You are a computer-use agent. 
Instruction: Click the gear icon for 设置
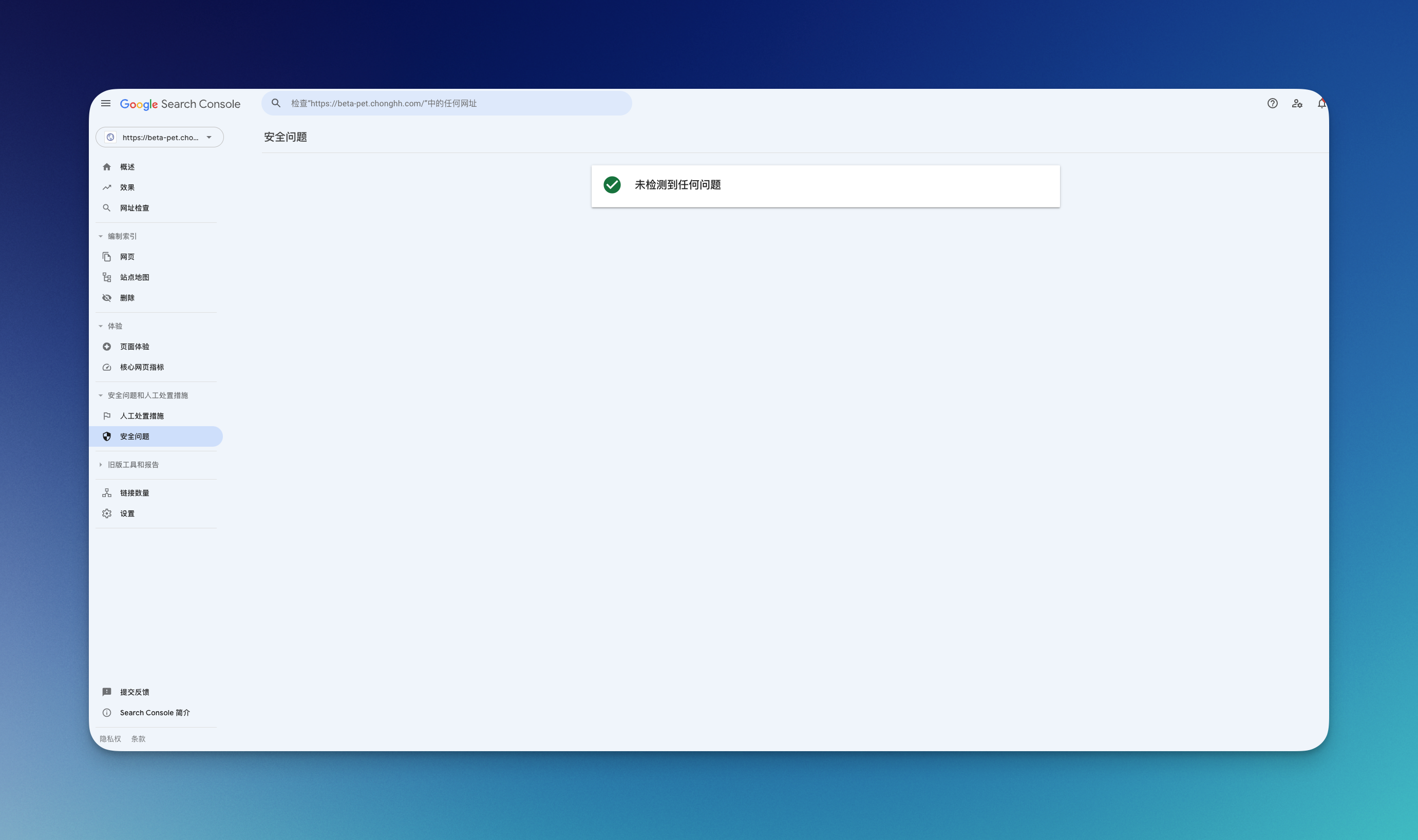(x=106, y=513)
